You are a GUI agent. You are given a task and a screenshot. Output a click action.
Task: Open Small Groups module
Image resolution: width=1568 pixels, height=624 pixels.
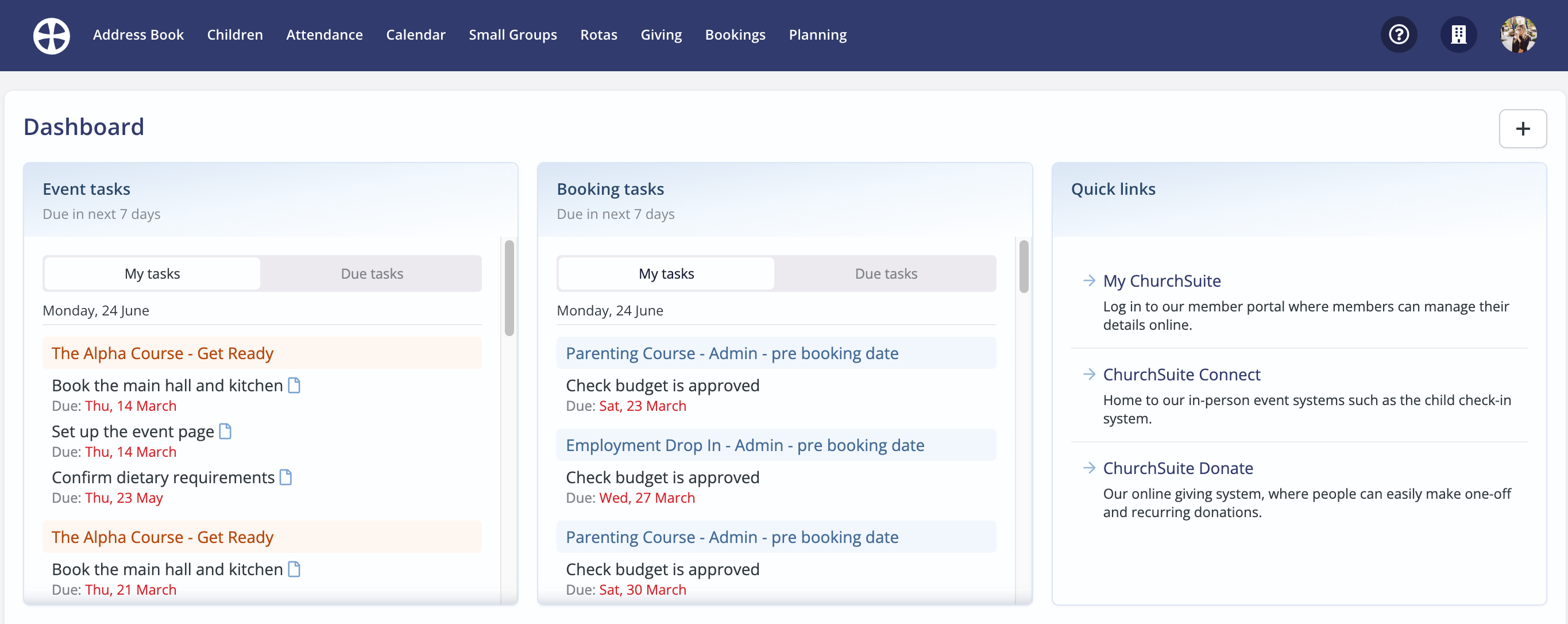[512, 34]
